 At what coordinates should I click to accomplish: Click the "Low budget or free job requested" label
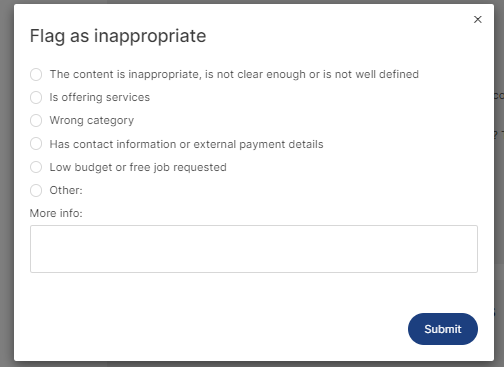pyautogui.click(x=138, y=167)
